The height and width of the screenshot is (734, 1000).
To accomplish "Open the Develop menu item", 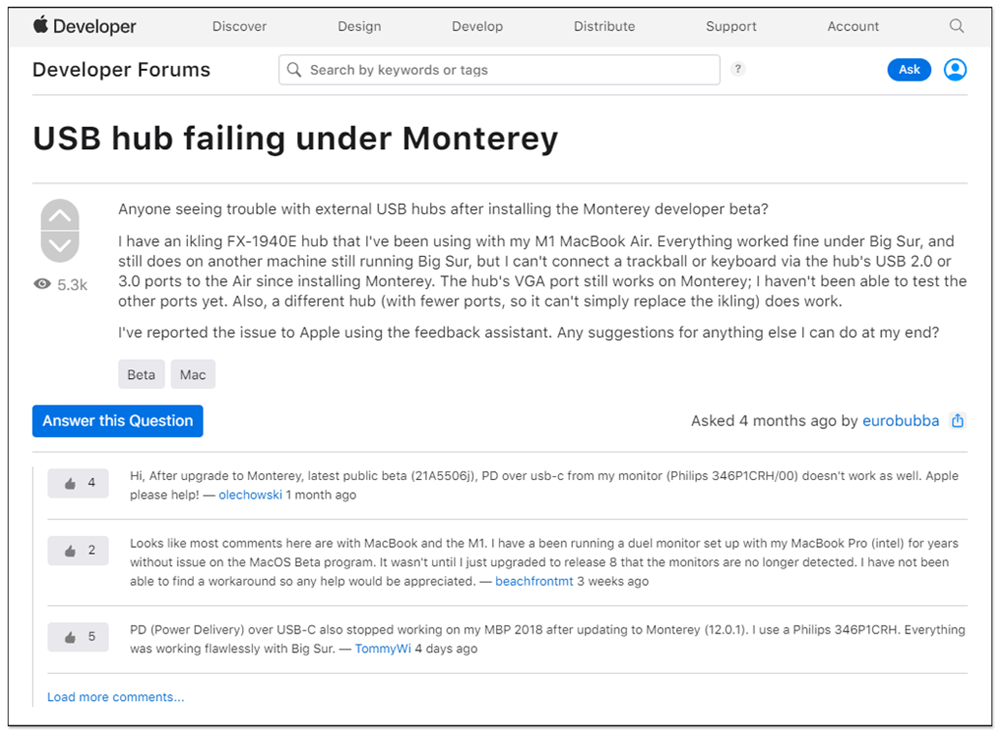I will 477,26.
